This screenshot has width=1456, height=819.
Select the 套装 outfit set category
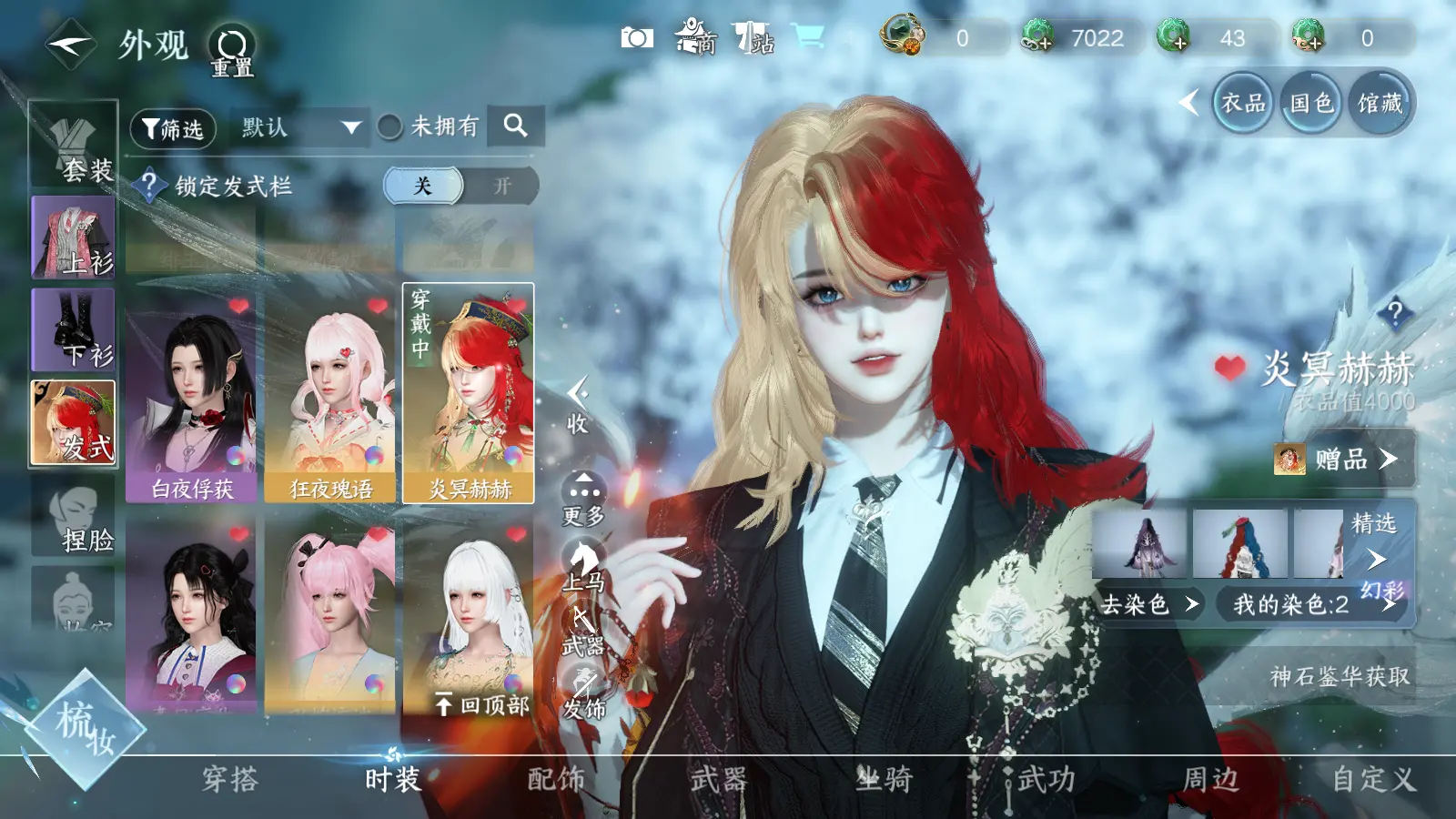click(74, 146)
